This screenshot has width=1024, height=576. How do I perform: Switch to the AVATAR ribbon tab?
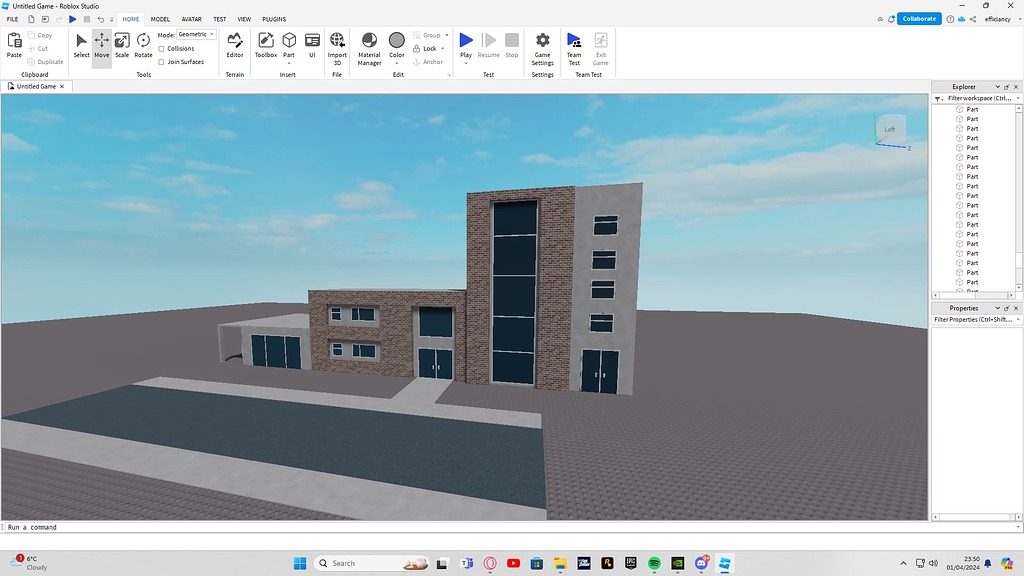pos(191,19)
